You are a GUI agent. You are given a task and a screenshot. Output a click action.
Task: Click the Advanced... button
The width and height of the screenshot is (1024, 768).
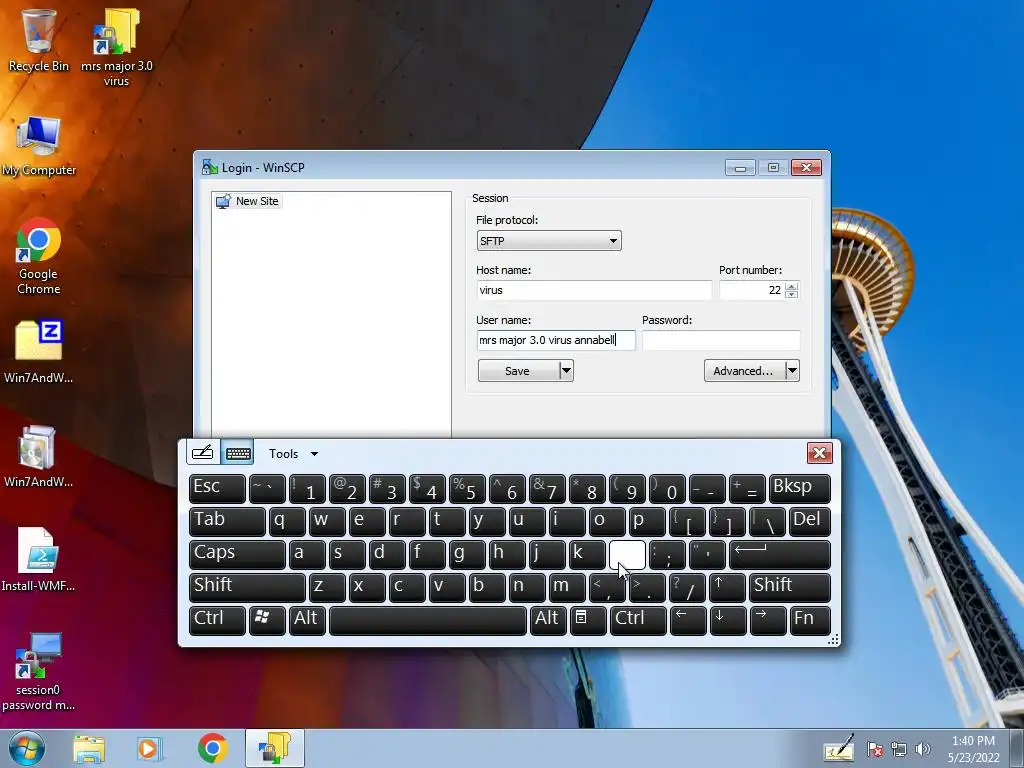pos(744,371)
